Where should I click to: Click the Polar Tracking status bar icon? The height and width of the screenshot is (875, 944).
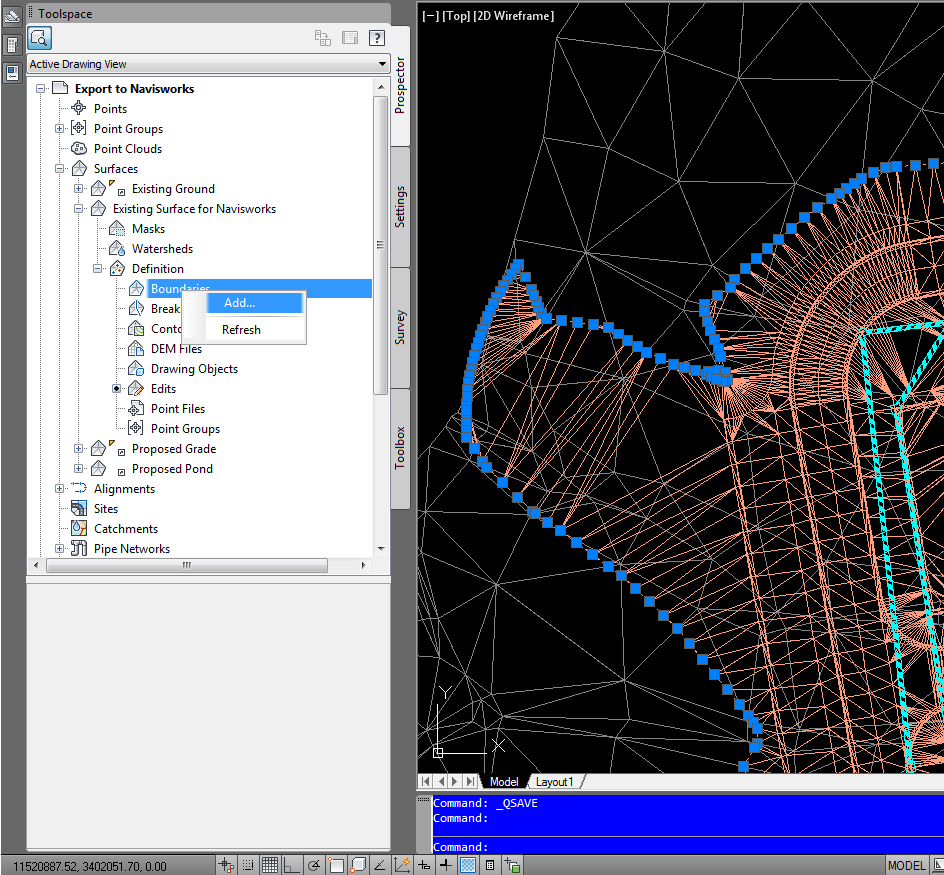[x=313, y=865]
